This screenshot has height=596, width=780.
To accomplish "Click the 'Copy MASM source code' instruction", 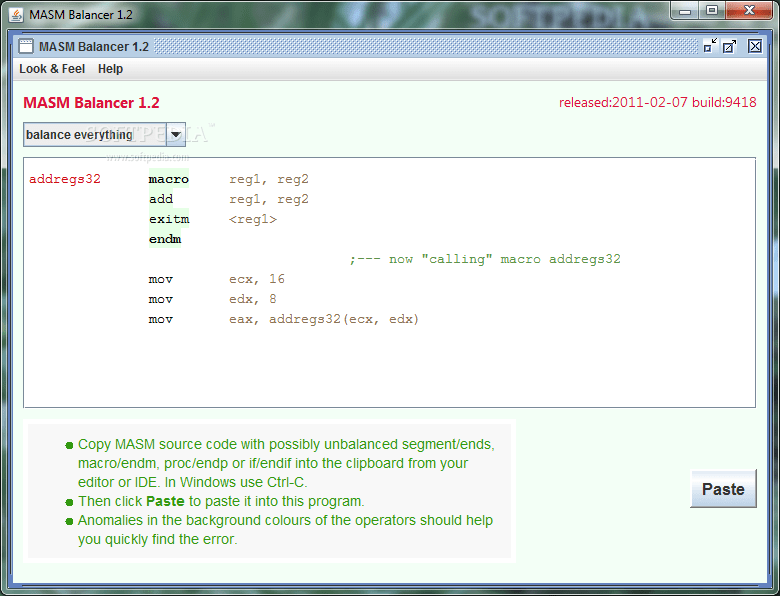I will (x=286, y=463).
